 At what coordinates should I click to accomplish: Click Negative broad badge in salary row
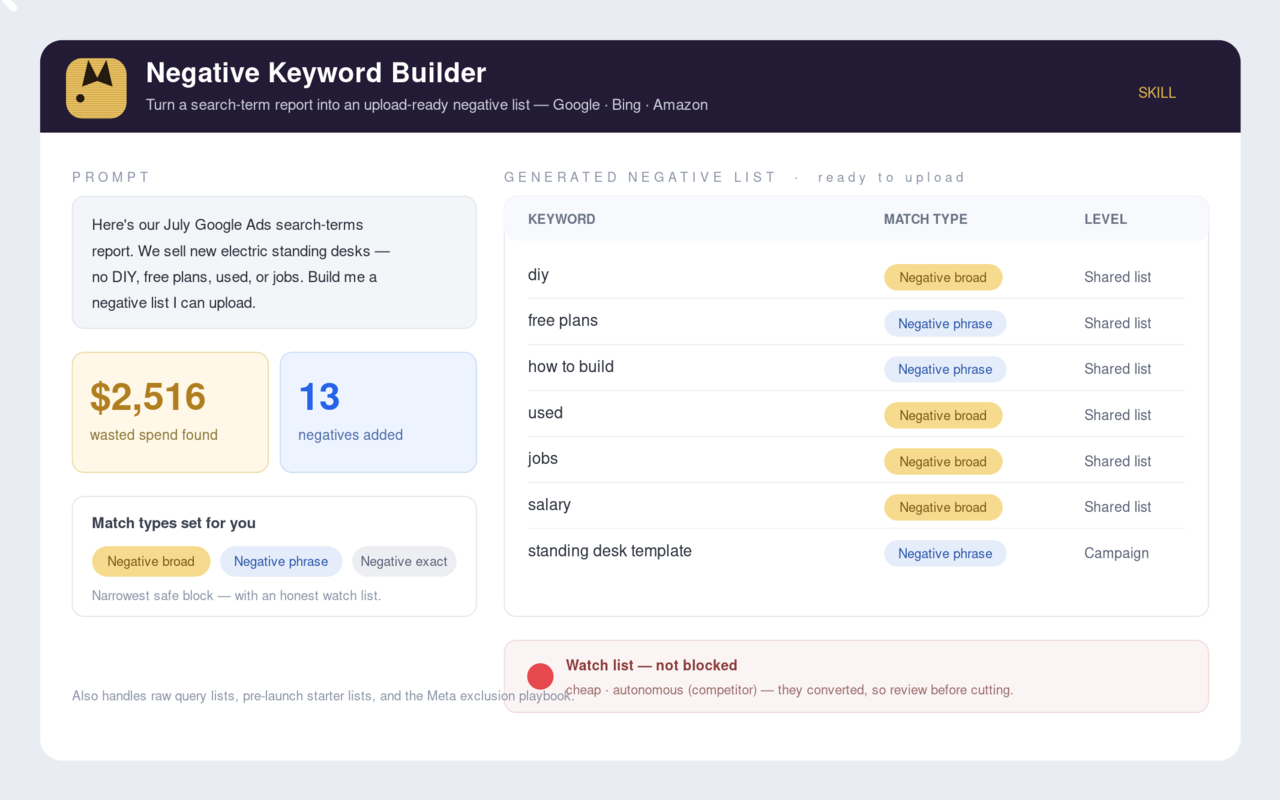point(943,507)
